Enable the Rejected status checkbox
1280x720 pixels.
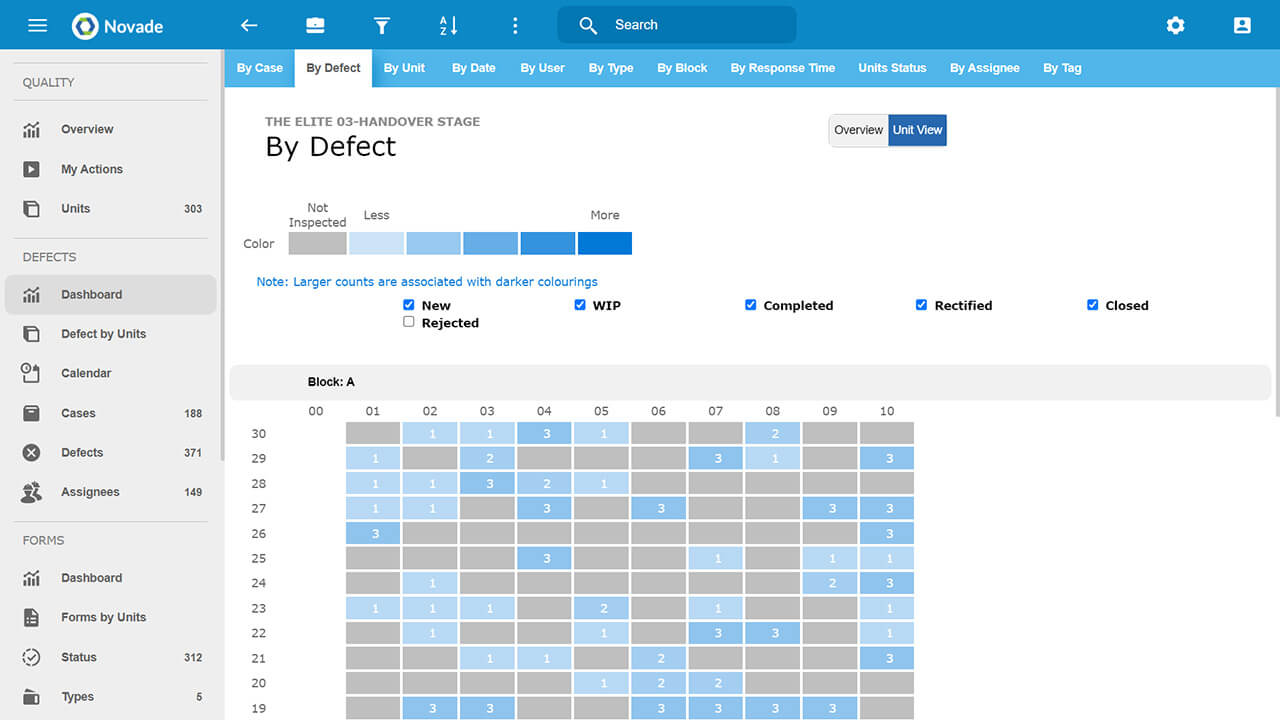[x=409, y=322]
